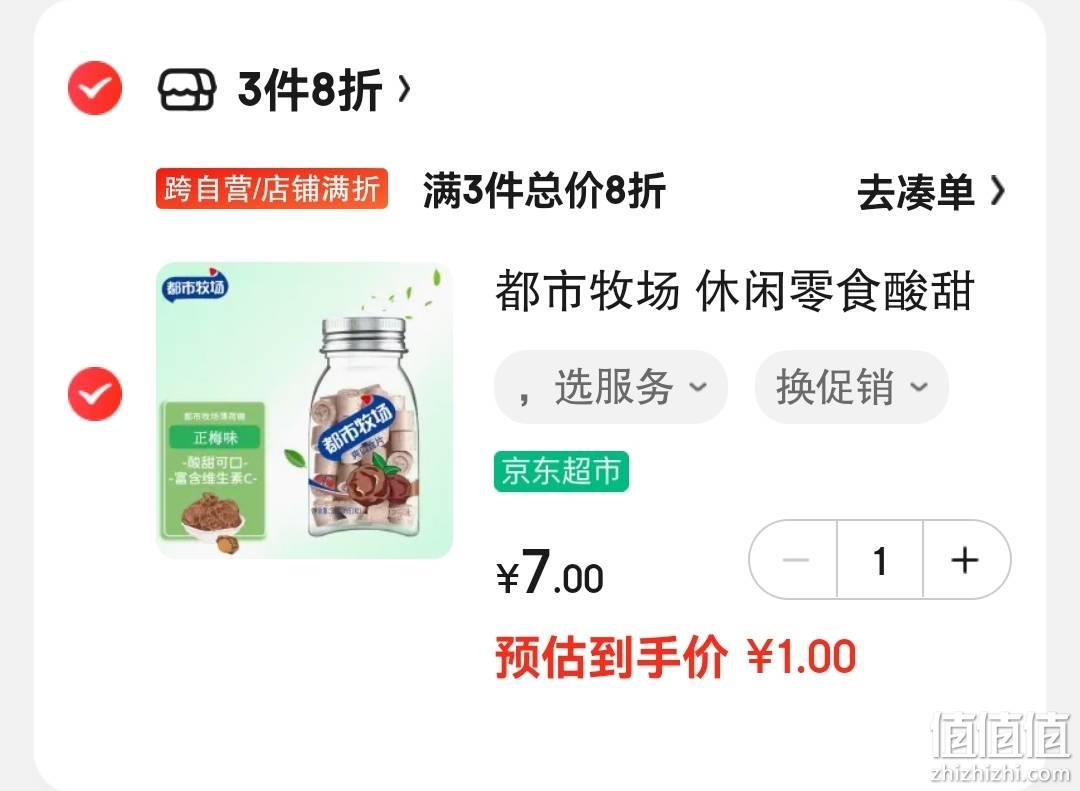1080x791 pixels.
Task: Go to 去凑单 to add items
Action: tap(915, 192)
